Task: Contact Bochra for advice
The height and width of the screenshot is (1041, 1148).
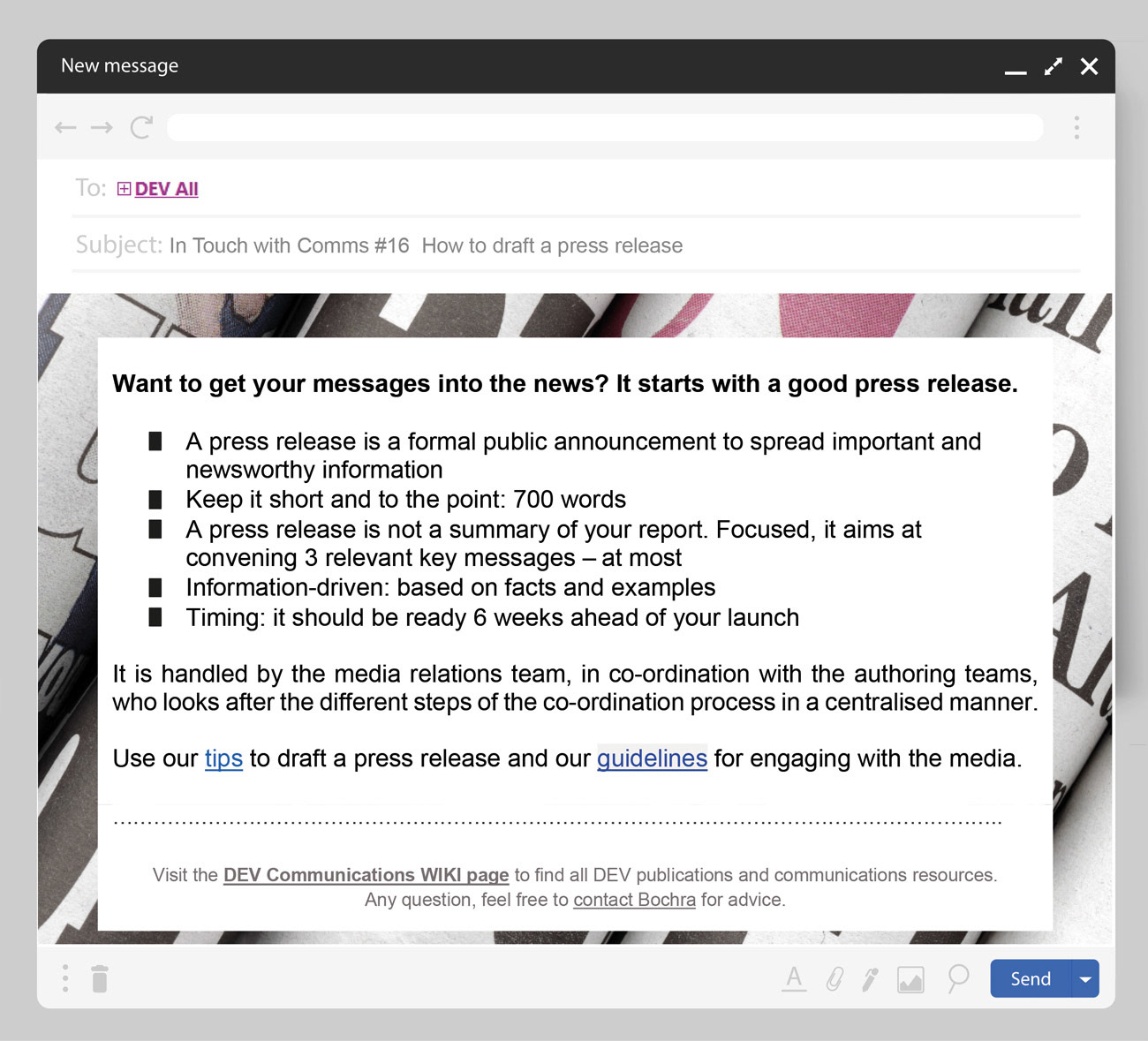Action: (x=634, y=899)
